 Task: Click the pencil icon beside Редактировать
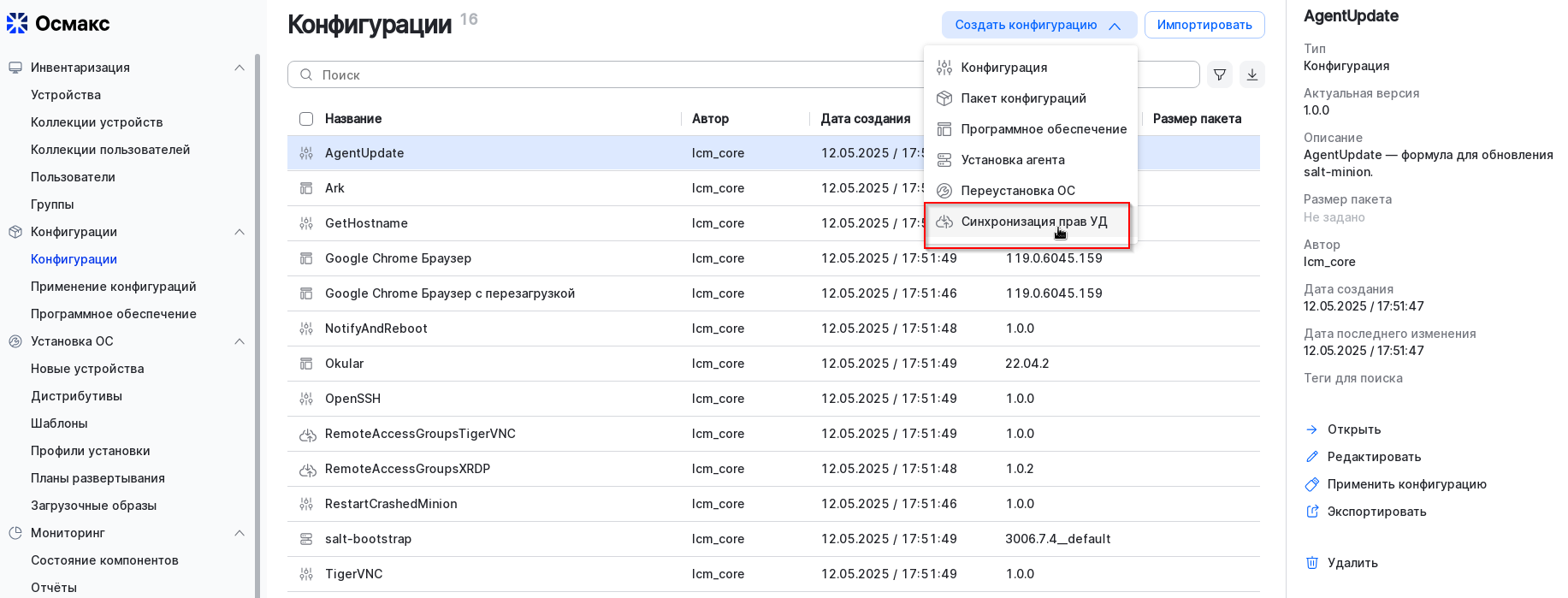(1312, 457)
